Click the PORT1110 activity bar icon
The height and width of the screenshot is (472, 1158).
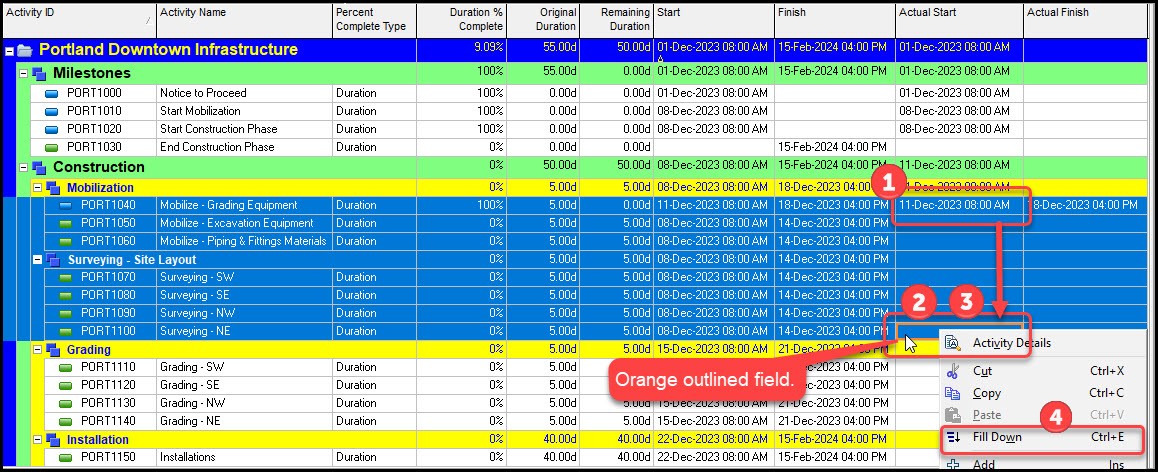pos(67,367)
